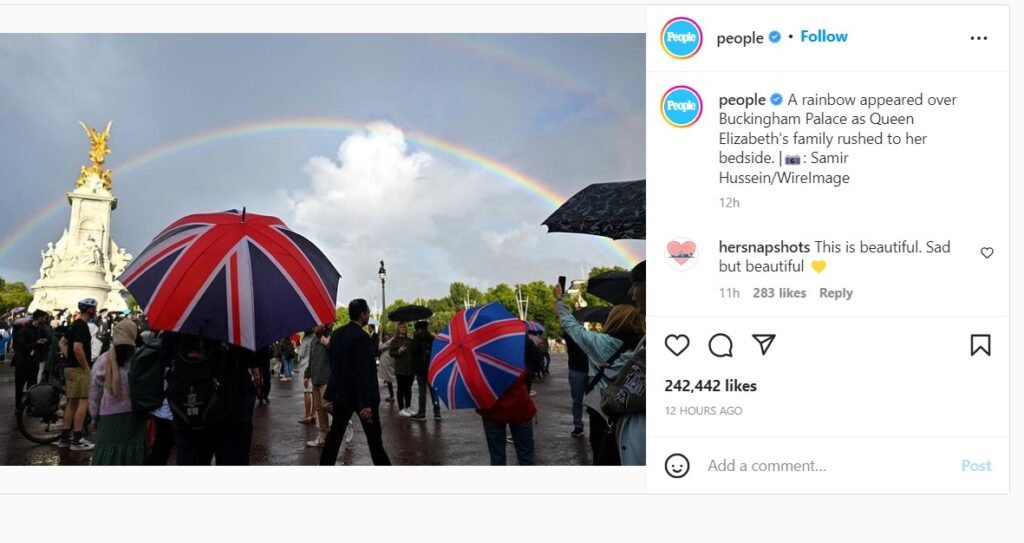Open the 242,442 likes list
The image size is (1024, 543).
711,386
